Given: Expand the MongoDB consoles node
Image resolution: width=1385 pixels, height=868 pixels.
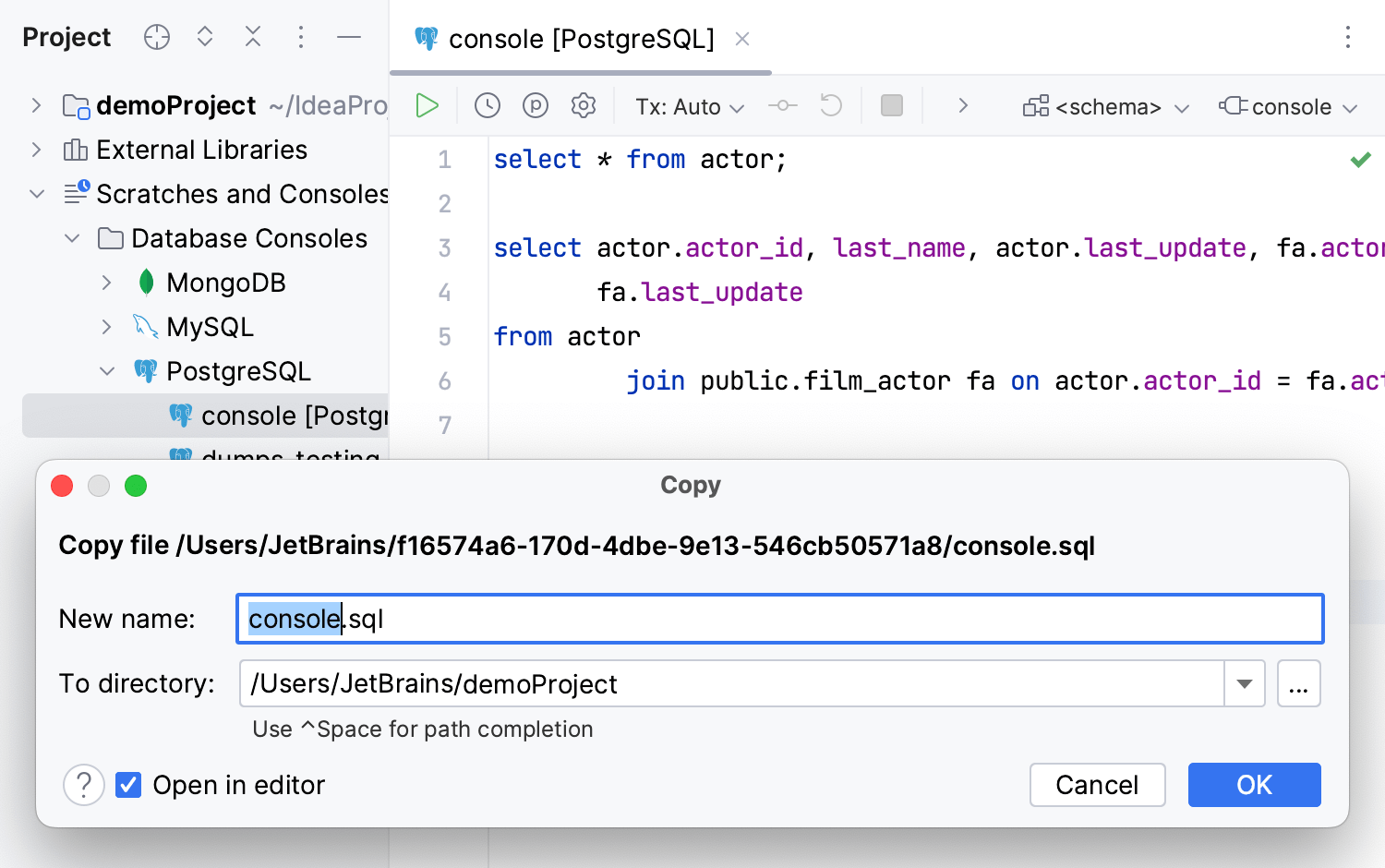Looking at the screenshot, I should [x=106, y=283].
